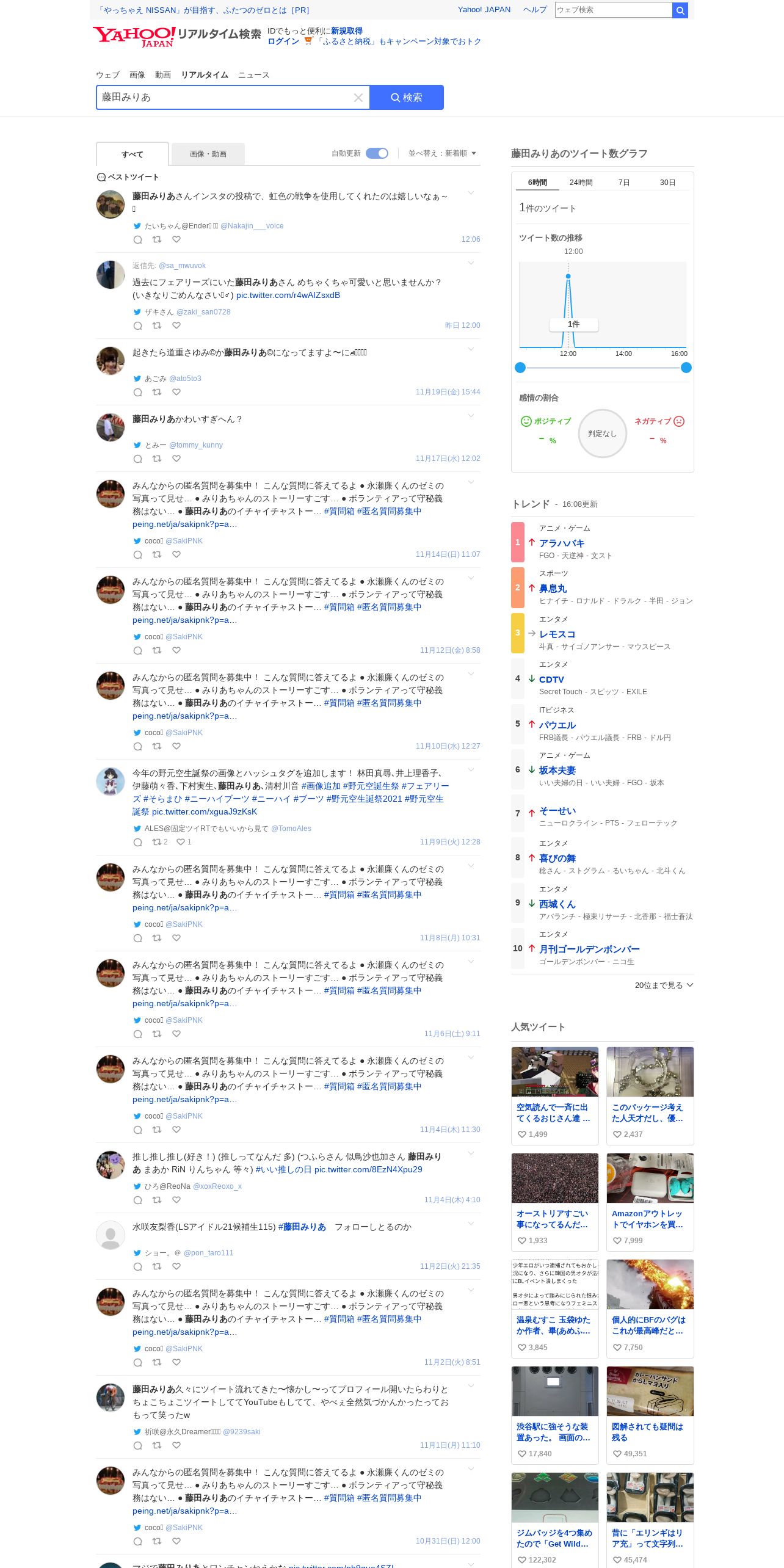Open the ヘルプ link

coord(535,10)
